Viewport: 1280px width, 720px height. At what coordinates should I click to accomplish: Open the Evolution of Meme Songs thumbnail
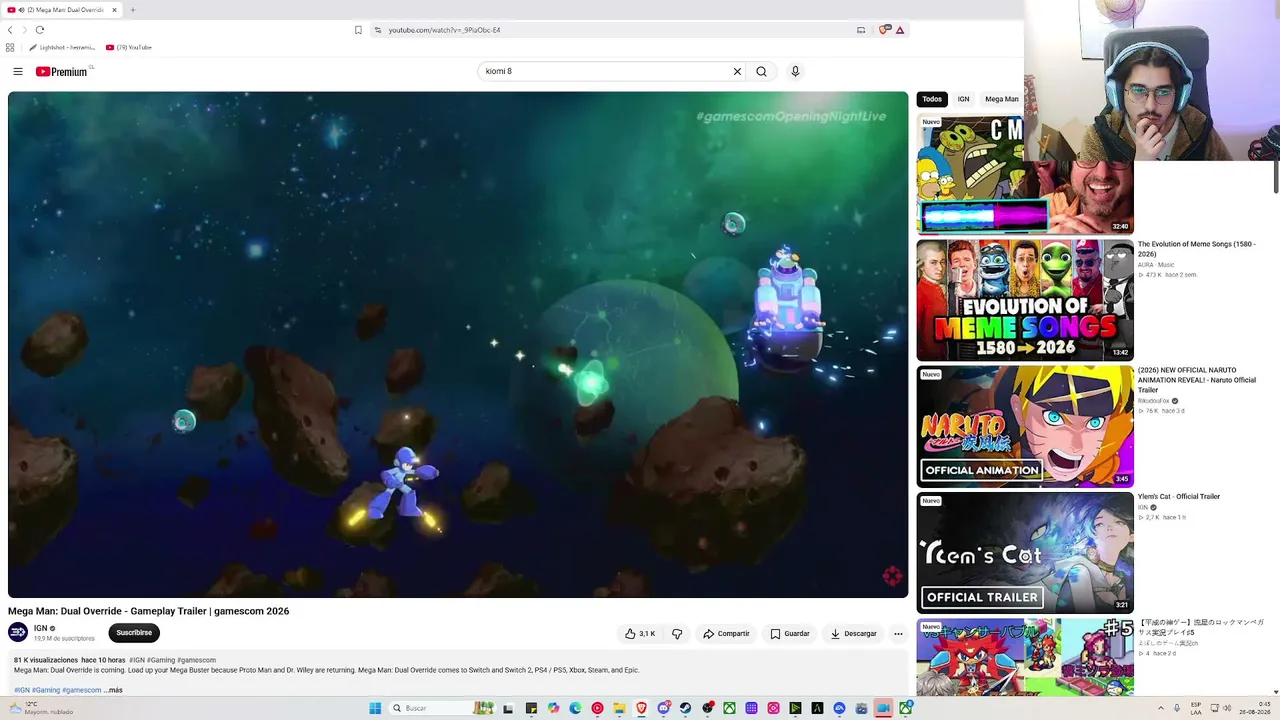(x=1025, y=300)
